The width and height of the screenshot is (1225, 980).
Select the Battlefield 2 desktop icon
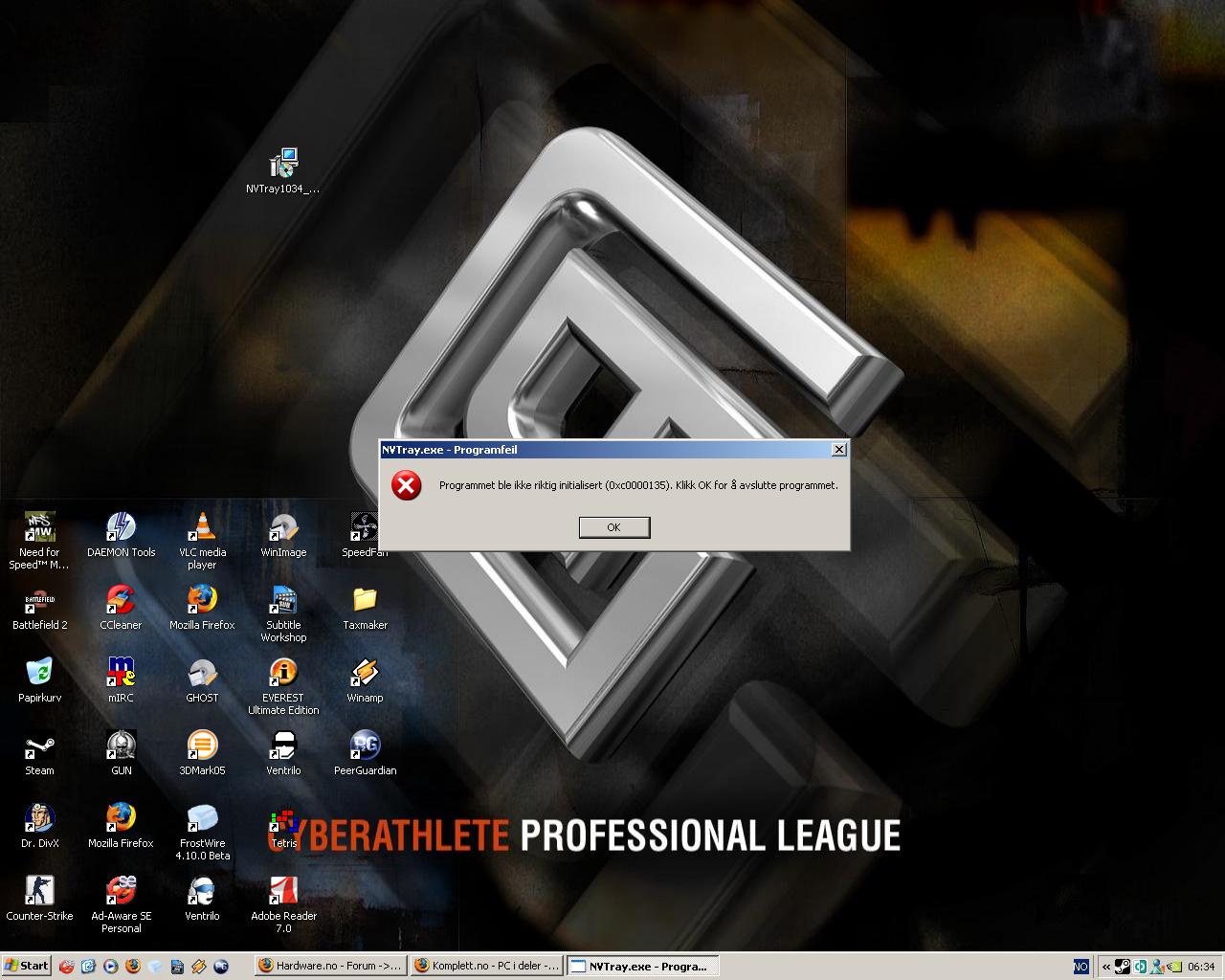(x=39, y=608)
